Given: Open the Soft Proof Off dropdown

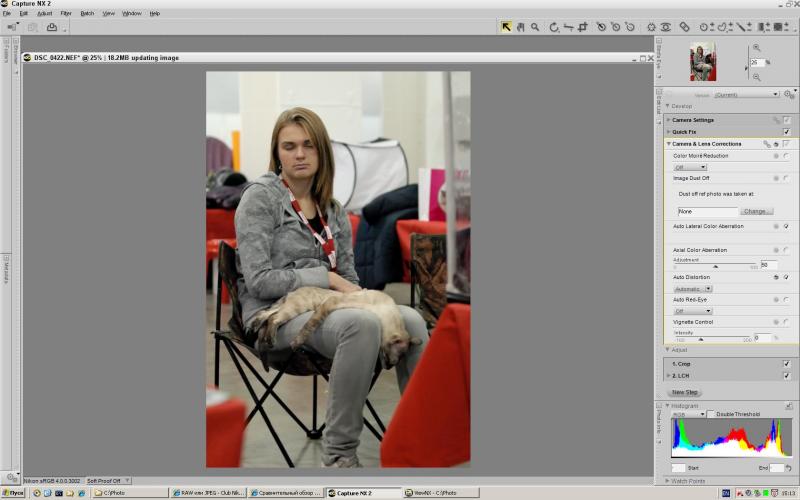Looking at the screenshot, I should [108, 481].
